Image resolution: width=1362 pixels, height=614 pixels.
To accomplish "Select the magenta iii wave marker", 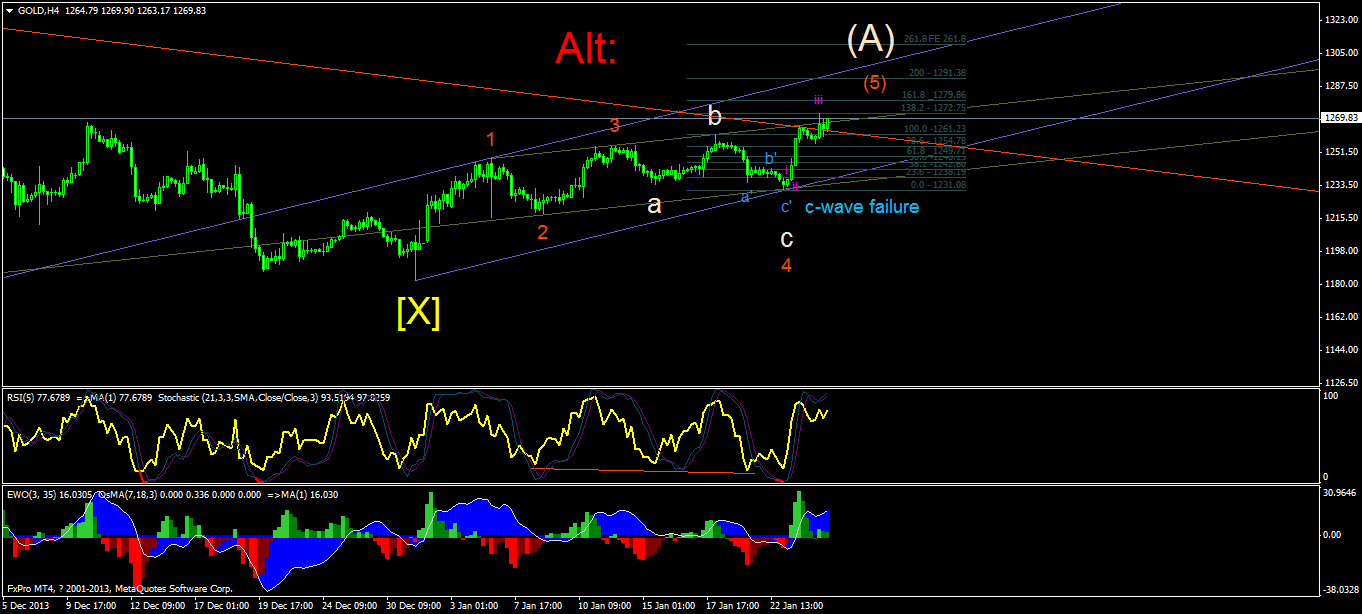I will (818, 100).
